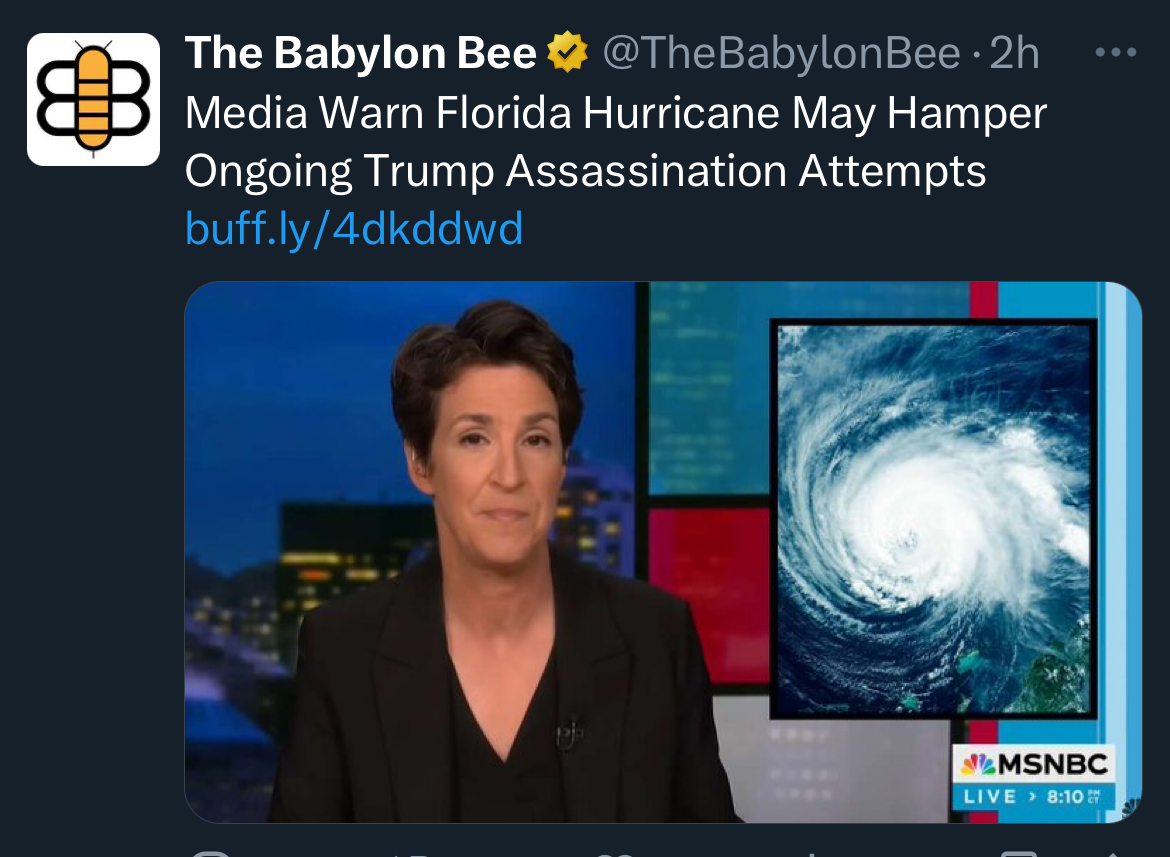This screenshot has height=857, width=1170.
Task: Open the three-dot more options menu
Action: coord(1116,52)
